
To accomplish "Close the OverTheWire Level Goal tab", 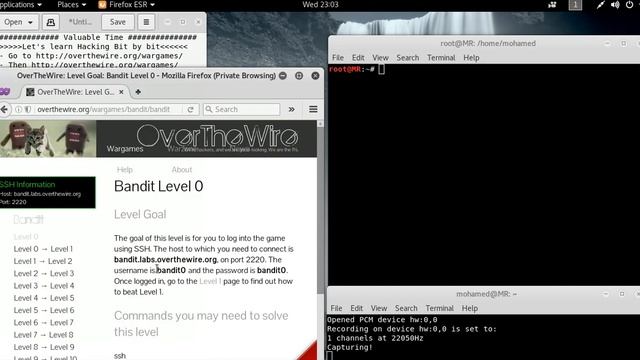I will 121,92.
